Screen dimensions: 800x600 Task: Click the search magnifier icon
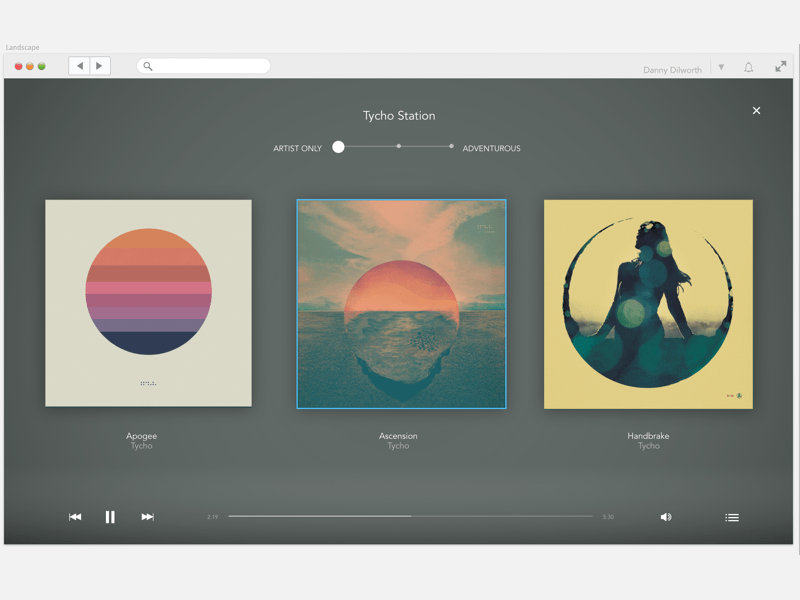point(148,66)
